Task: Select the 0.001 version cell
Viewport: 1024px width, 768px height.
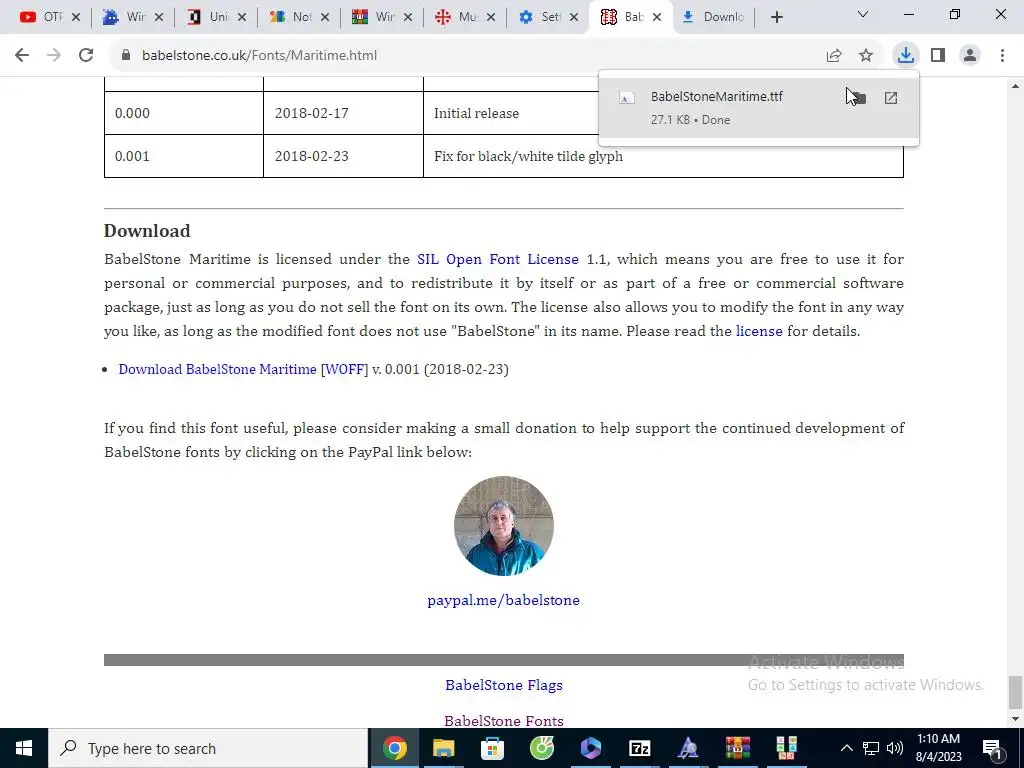Action: [x=184, y=156]
